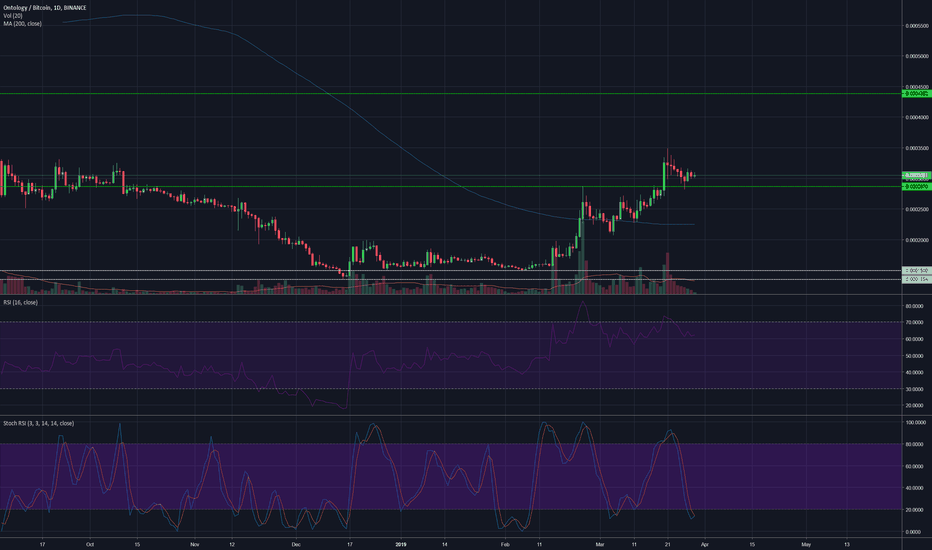Click the May label on time axis

tap(806, 544)
